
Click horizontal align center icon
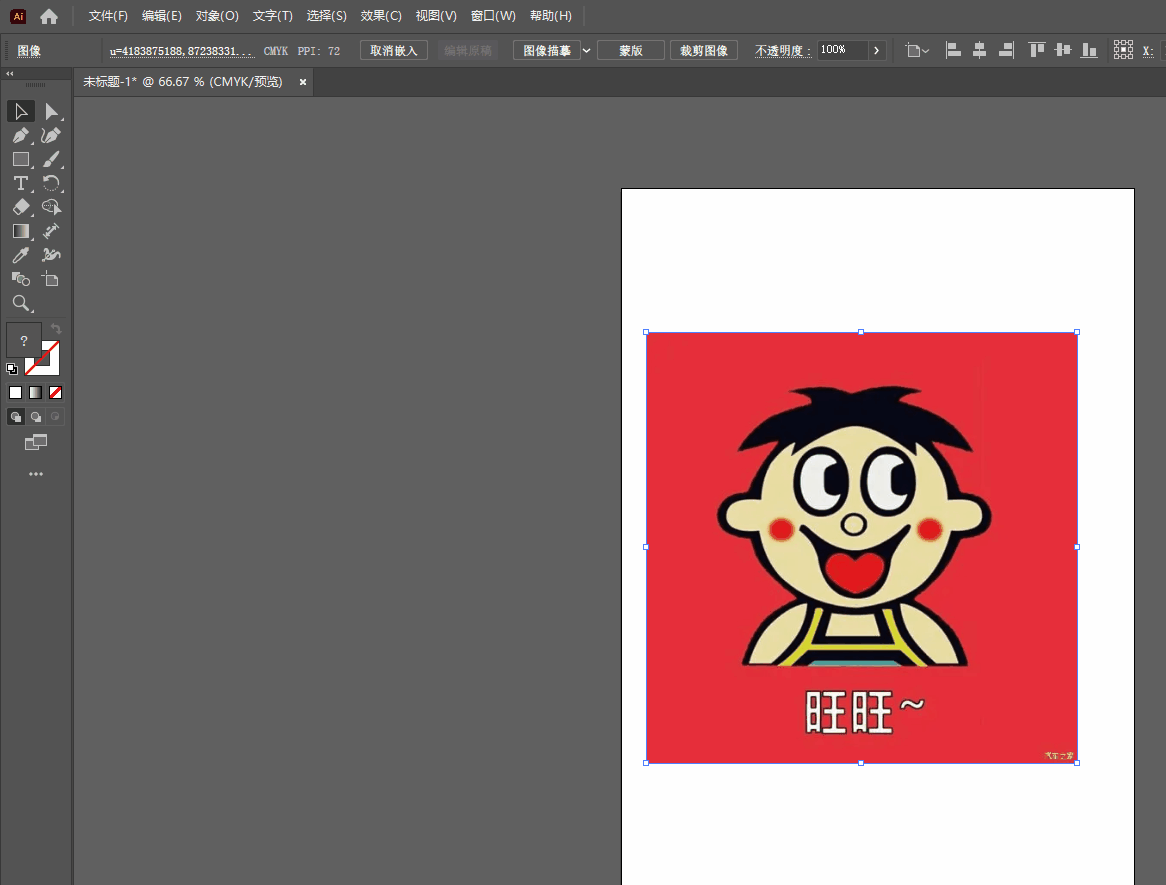click(x=979, y=51)
